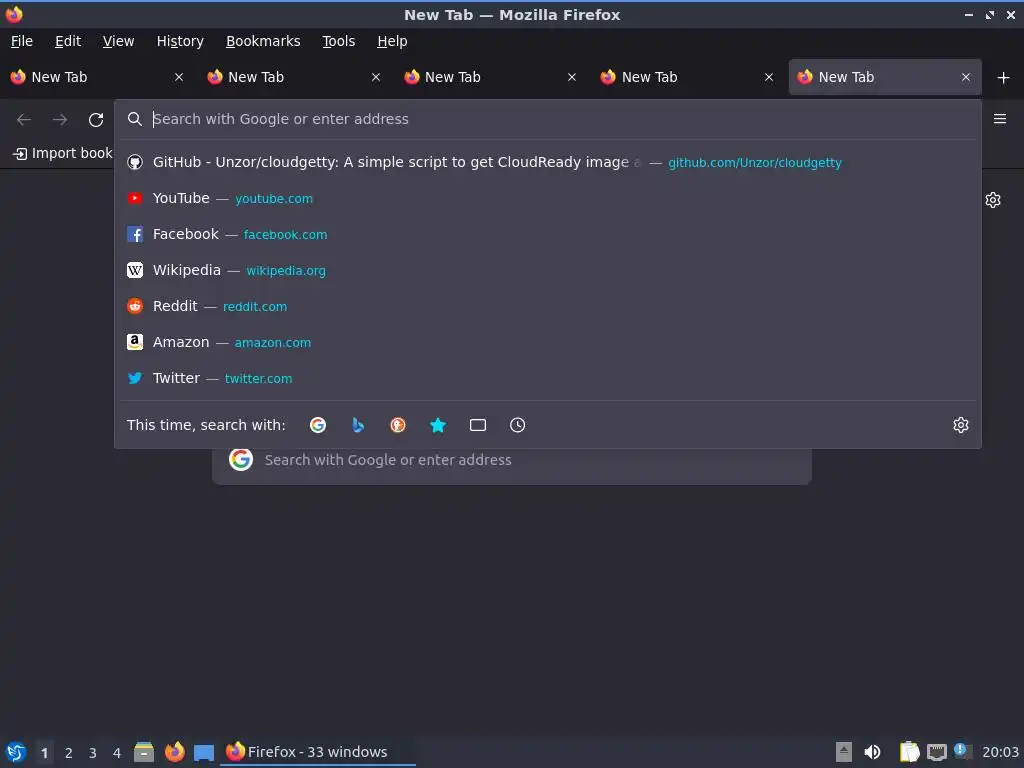Switch to the second New Tab
1024x768 pixels.
(295, 77)
